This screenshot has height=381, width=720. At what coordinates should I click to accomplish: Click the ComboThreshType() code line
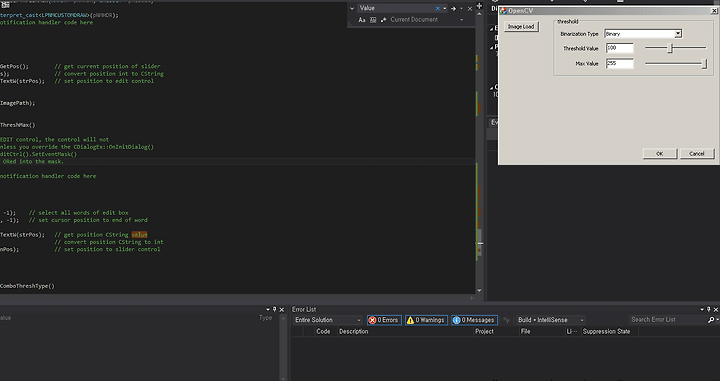[x=27, y=286]
